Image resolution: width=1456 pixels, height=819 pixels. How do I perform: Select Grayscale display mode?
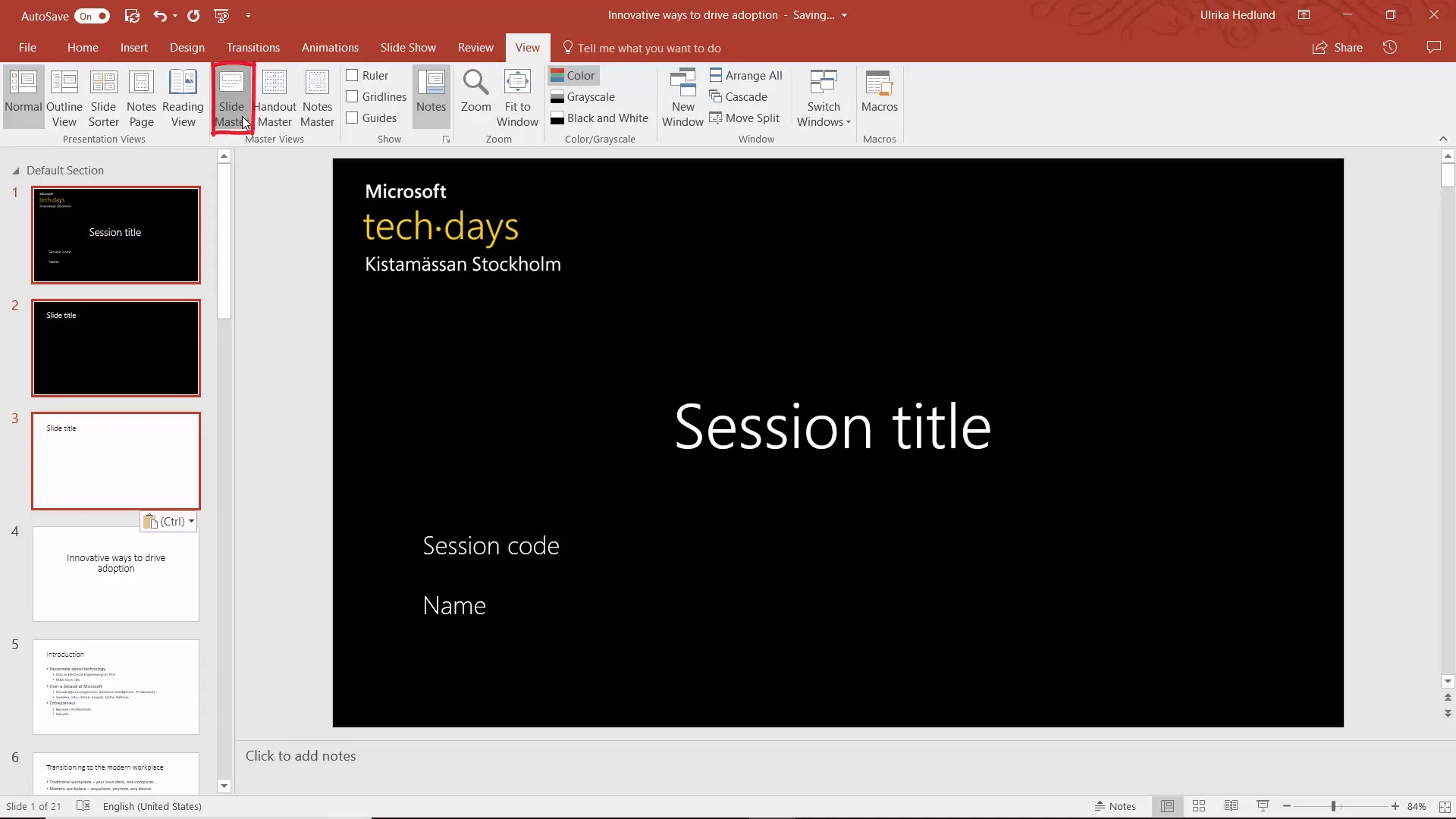[583, 96]
